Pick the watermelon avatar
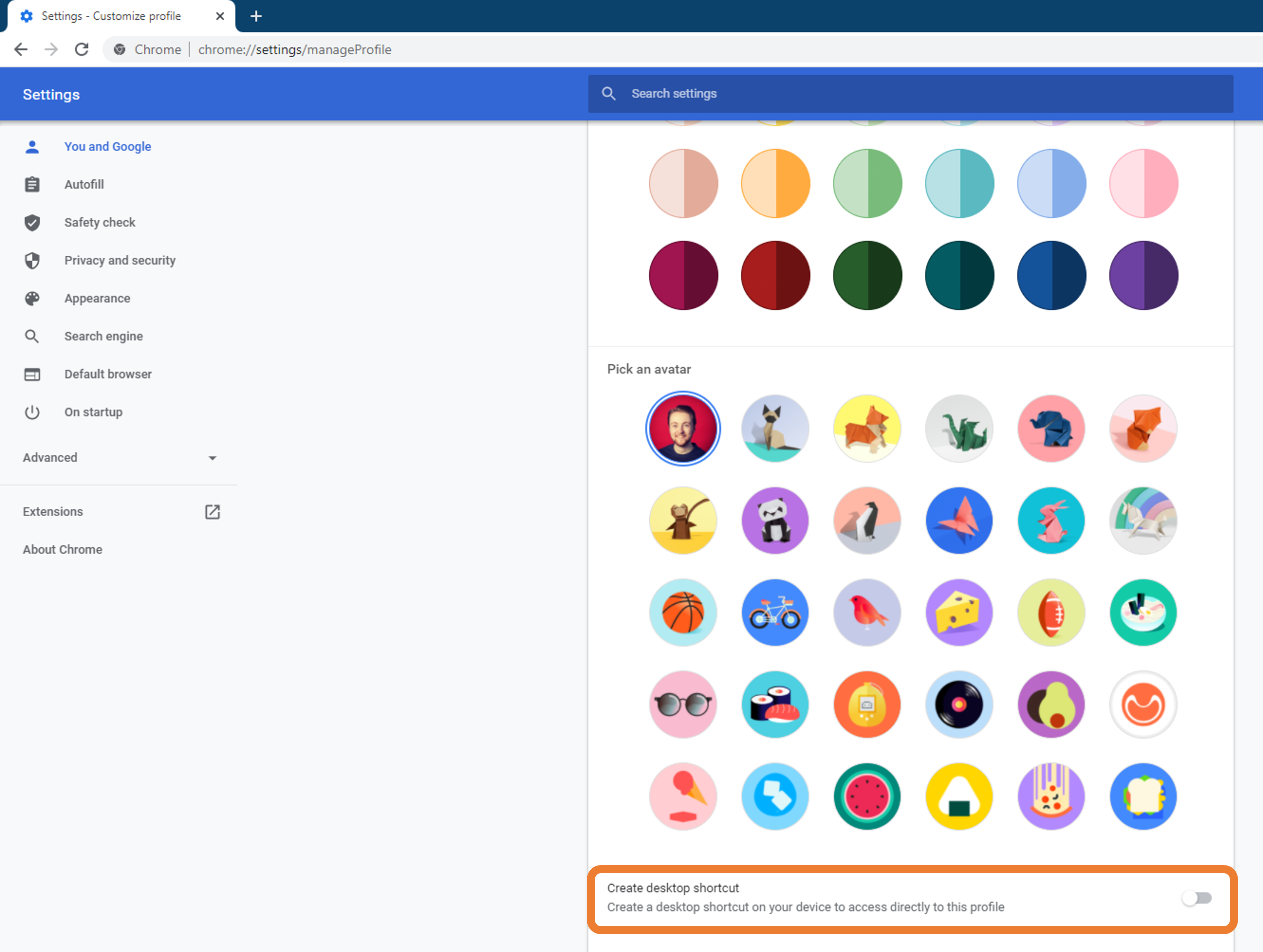This screenshot has height=952, width=1263. pos(867,796)
